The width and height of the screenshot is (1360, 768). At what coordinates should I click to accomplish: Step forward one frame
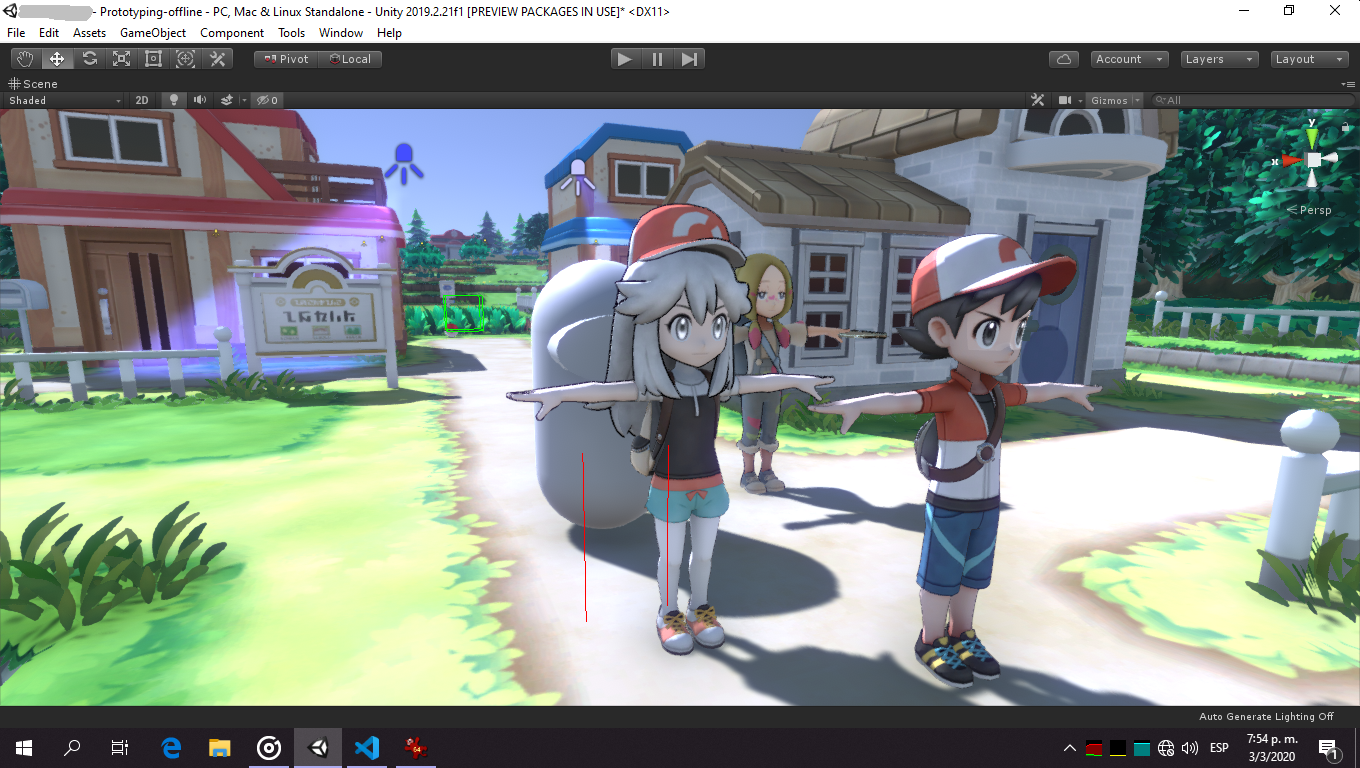coord(689,59)
